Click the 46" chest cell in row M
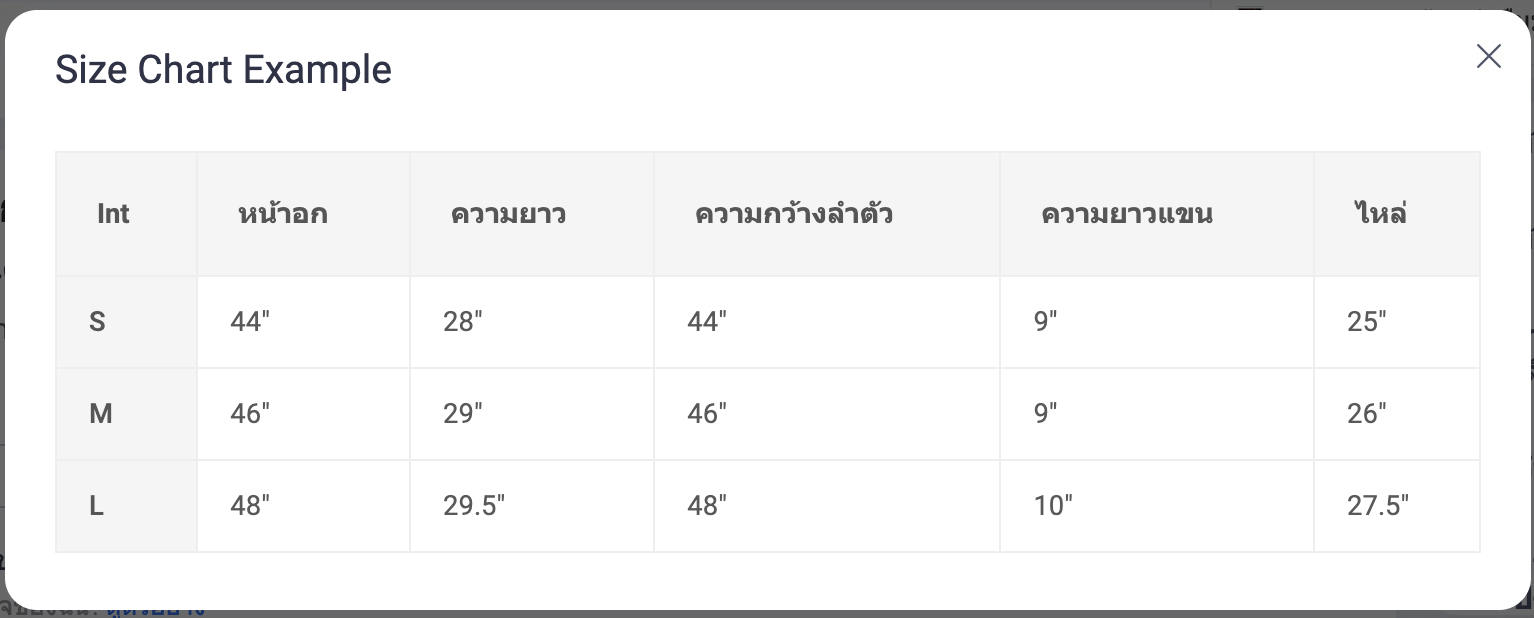Image resolution: width=1534 pixels, height=618 pixels. 303,414
